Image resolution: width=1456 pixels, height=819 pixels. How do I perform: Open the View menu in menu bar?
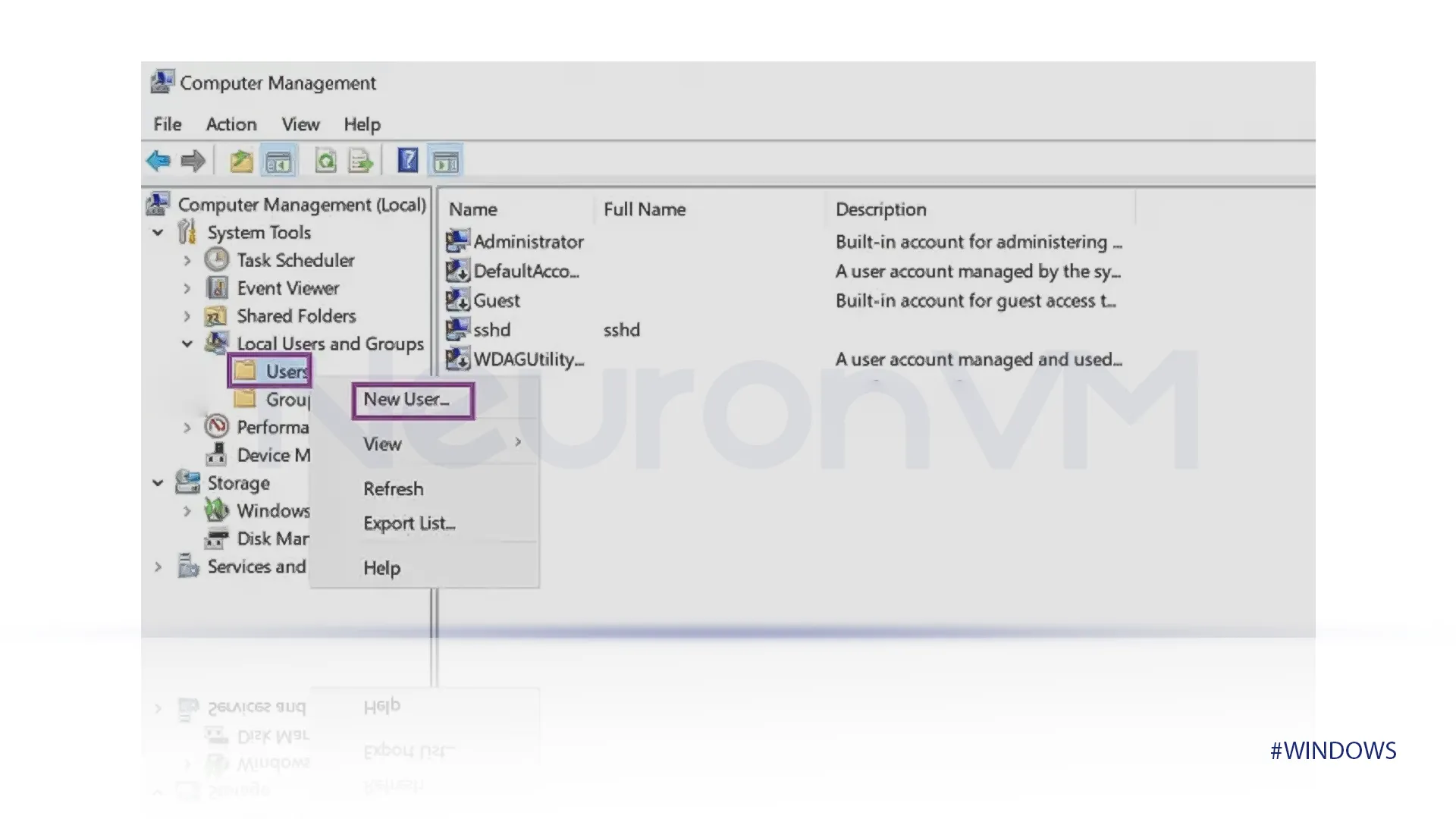(300, 124)
